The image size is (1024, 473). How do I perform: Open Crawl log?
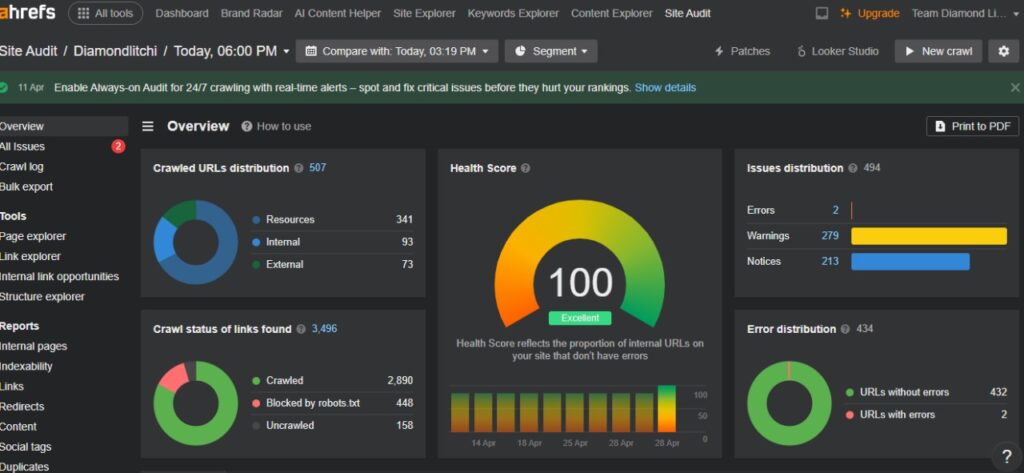point(22,167)
